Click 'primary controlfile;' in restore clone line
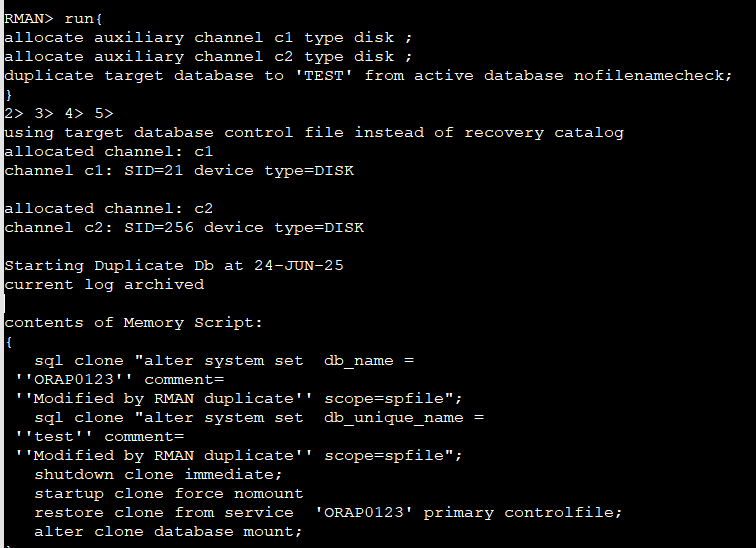Screen dimensions: 756x548 click(523, 512)
